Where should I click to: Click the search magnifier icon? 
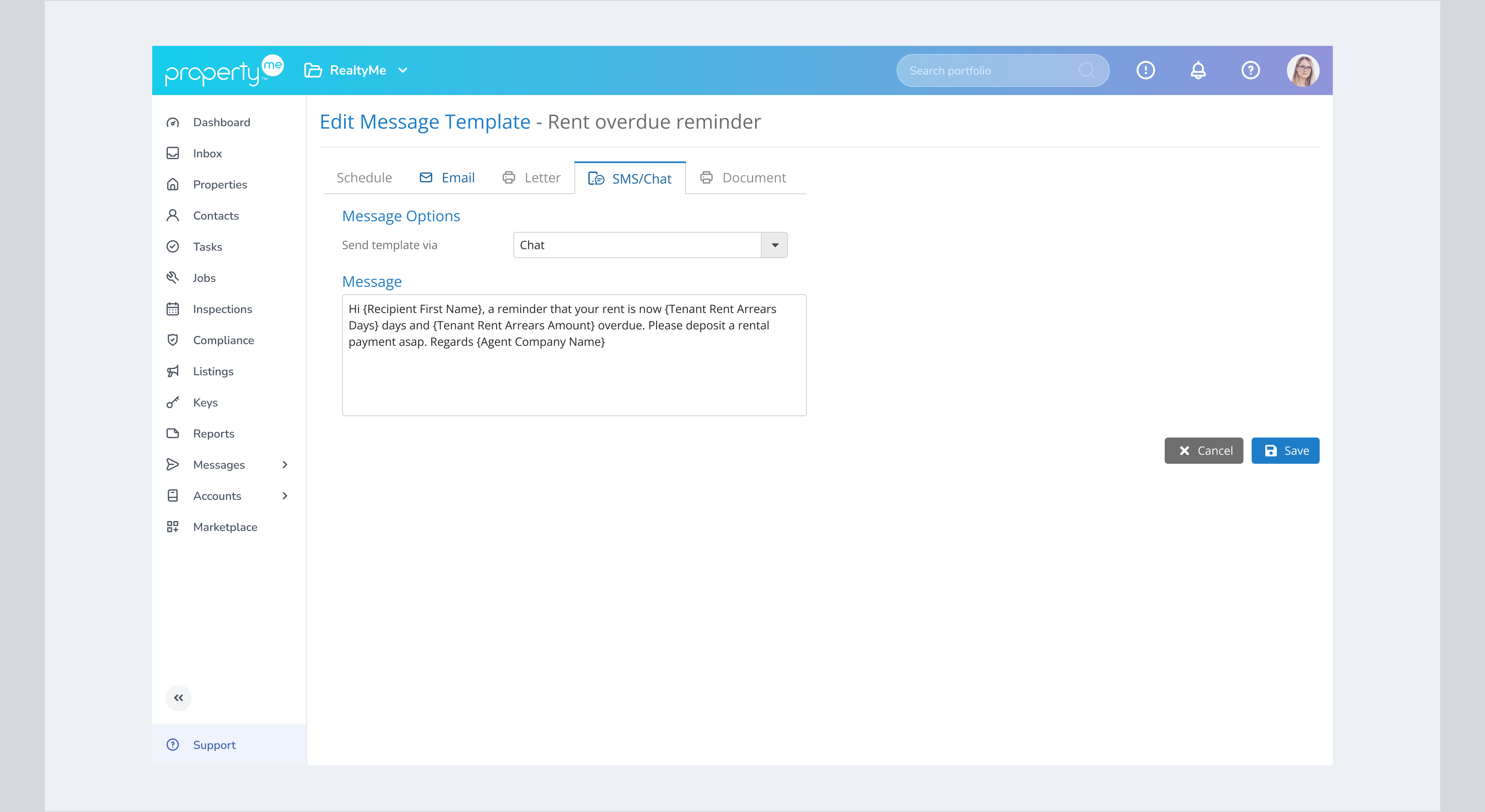(1087, 70)
